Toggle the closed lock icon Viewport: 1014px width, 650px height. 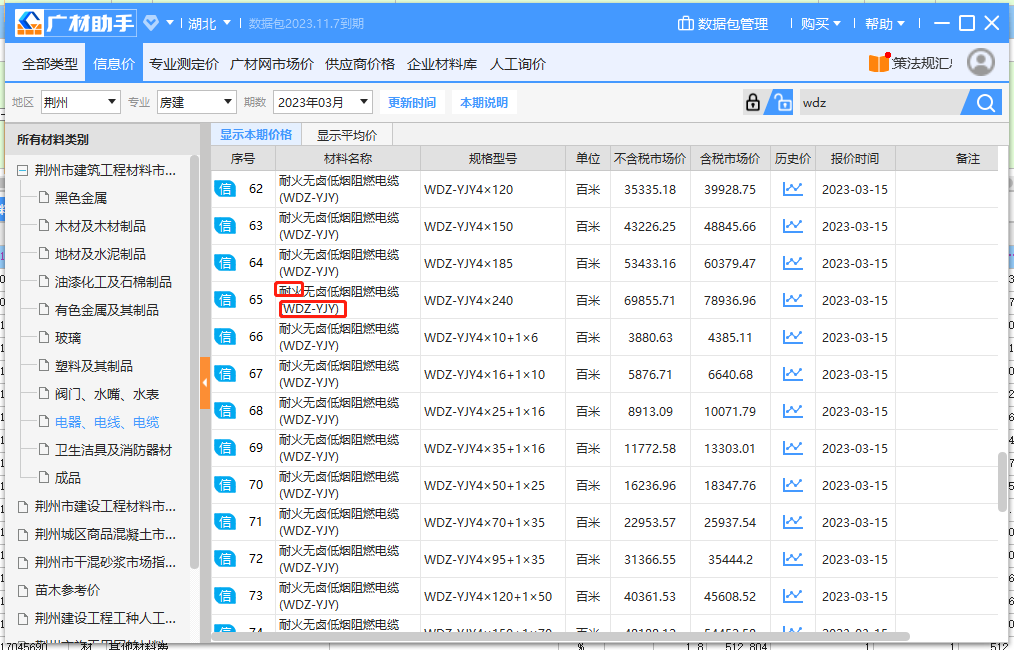(x=752, y=102)
